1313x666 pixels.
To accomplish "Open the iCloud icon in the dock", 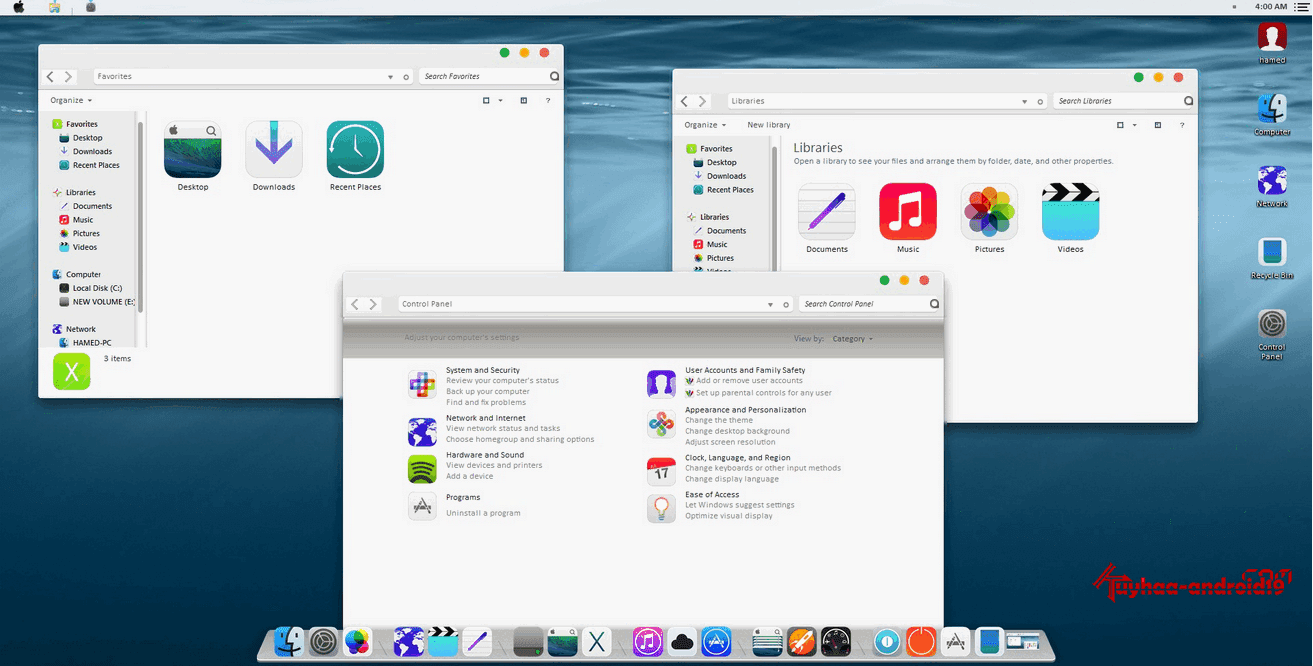I will pos(683,642).
